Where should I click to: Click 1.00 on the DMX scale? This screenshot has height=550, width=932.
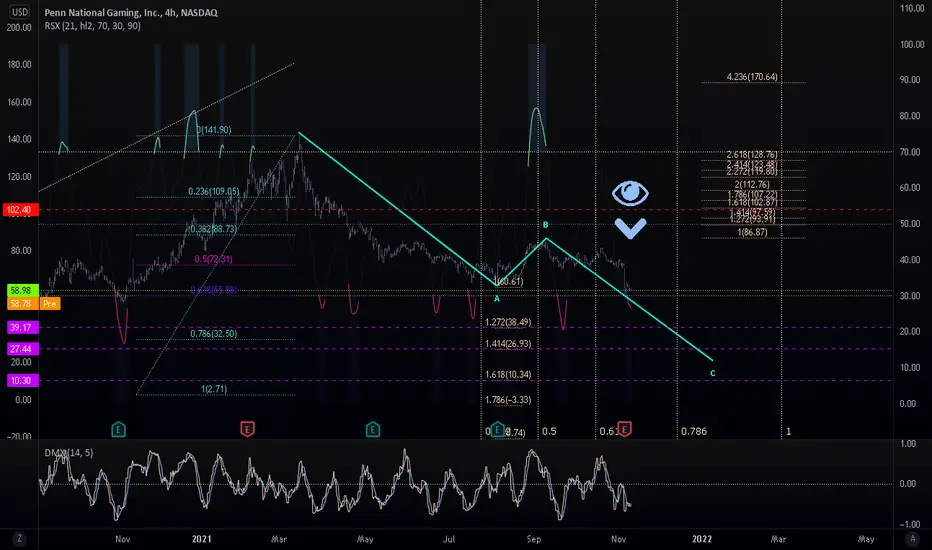point(908,444)
